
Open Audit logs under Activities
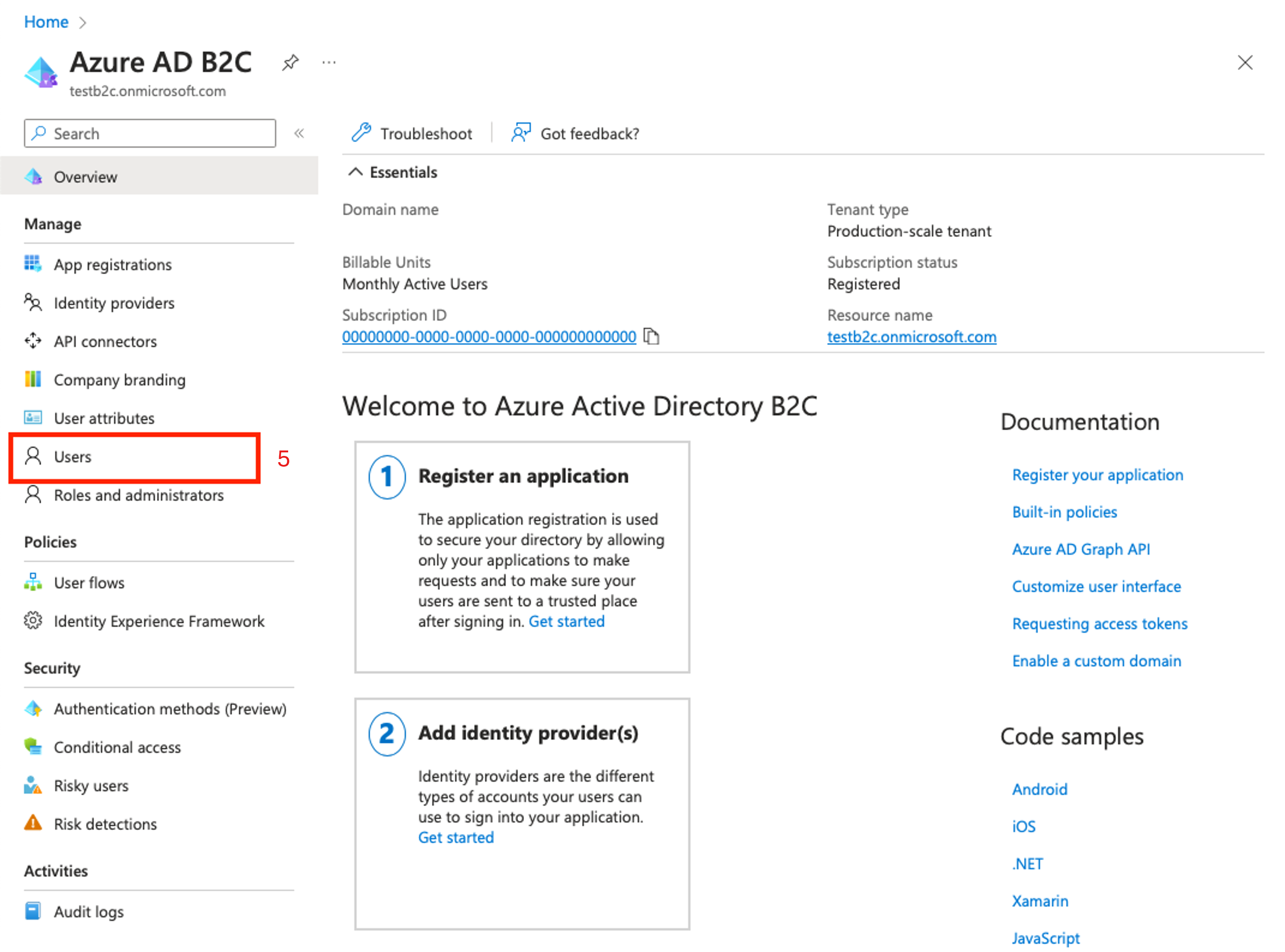pos(89,912)
